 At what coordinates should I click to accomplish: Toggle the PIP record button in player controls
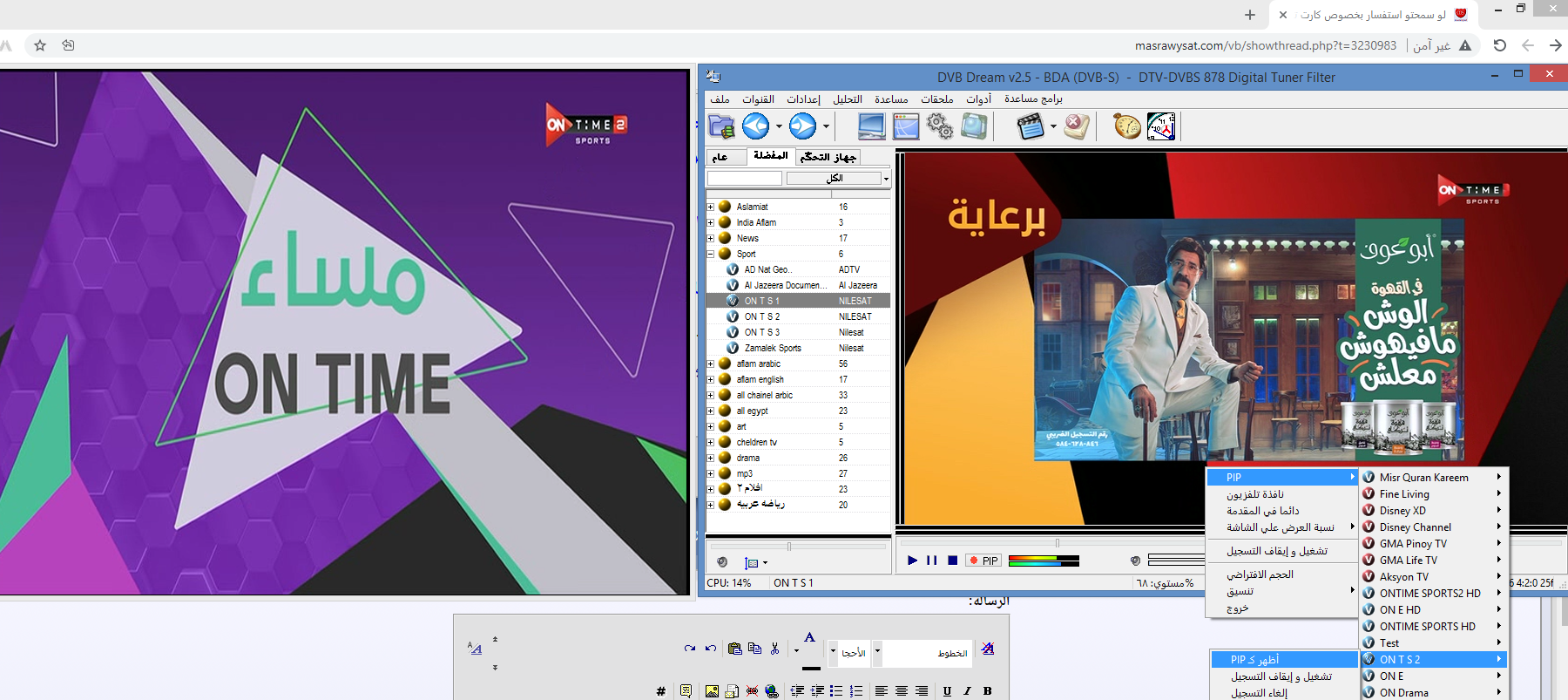pyautogui.click(x=983, y=561)
